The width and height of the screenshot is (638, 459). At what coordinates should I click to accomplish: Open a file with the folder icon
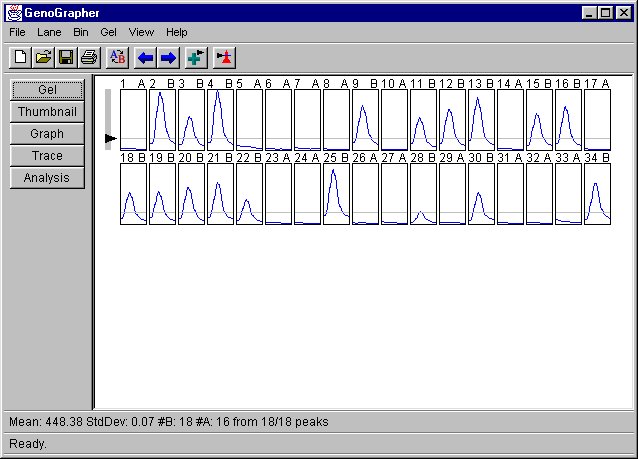[x=43, y=58]
